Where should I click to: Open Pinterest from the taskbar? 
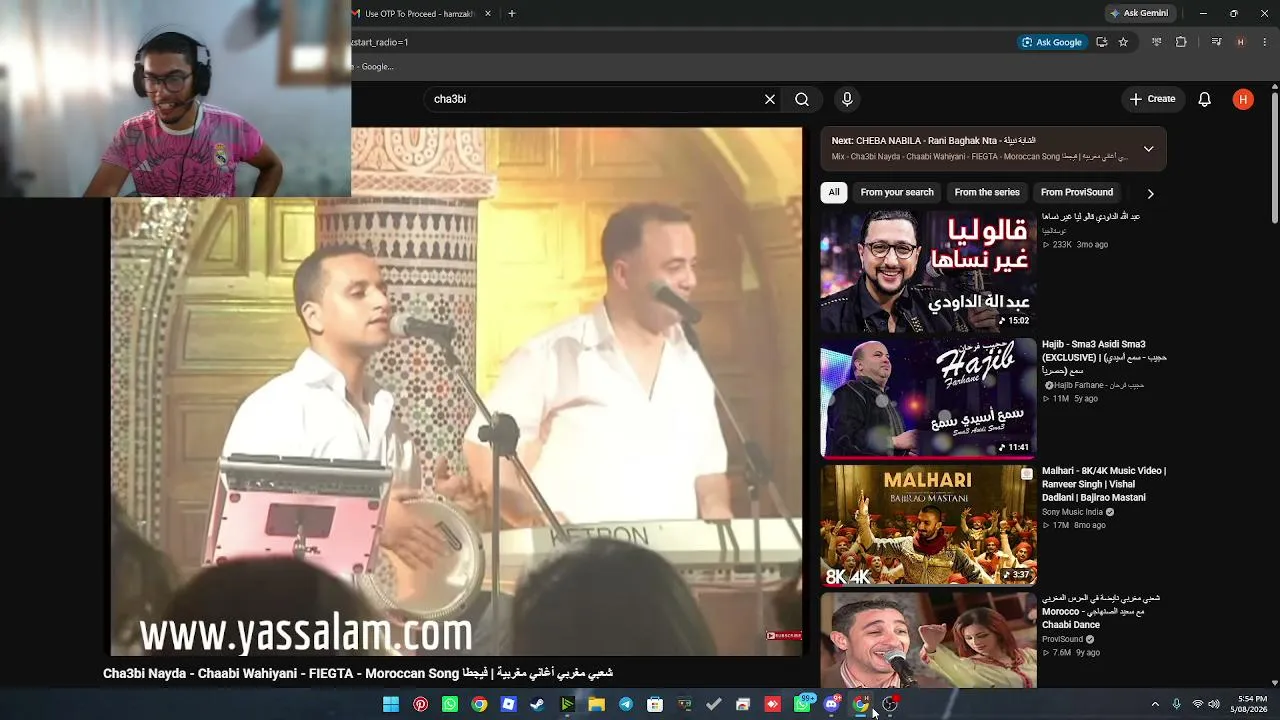tap(421, 704)
